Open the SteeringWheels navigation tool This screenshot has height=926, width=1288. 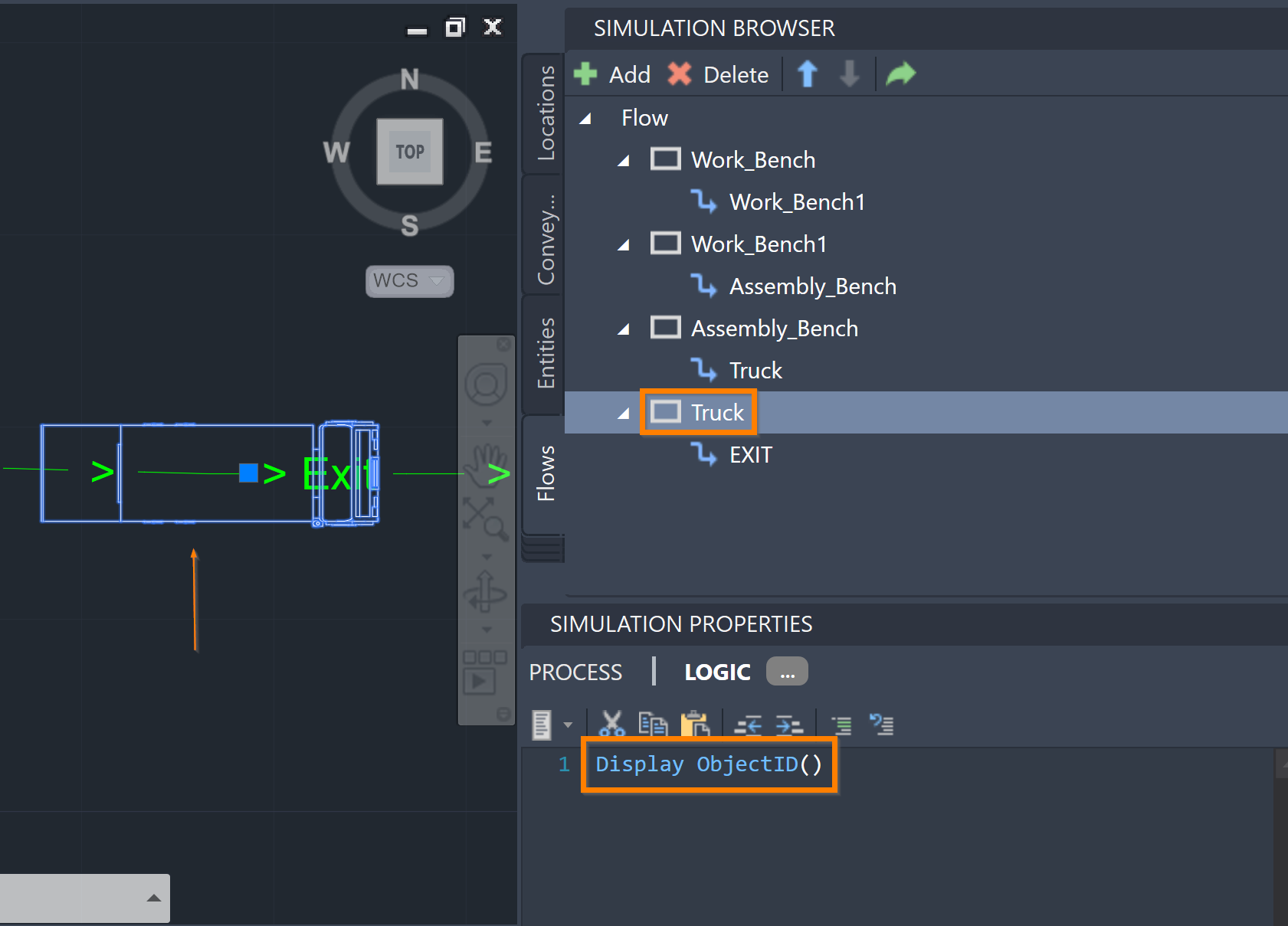(x=487, y=384)
